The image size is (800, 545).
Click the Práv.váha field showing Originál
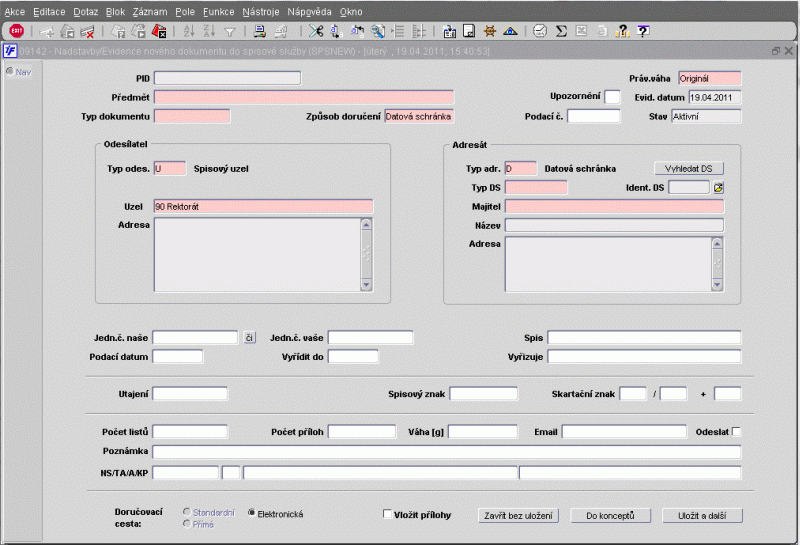coord(709,78)
